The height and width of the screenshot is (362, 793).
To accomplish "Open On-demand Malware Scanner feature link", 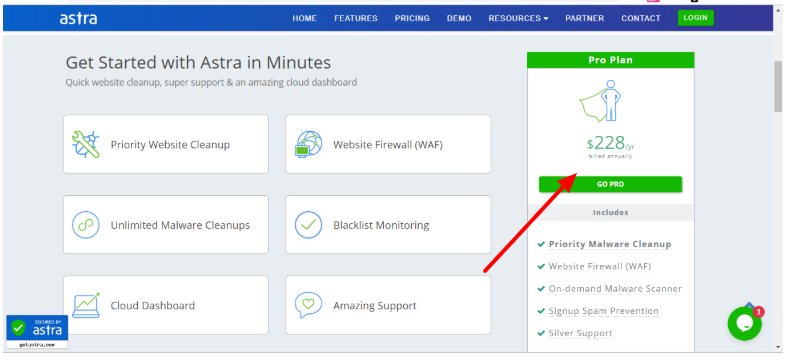I will coord(615,289).
